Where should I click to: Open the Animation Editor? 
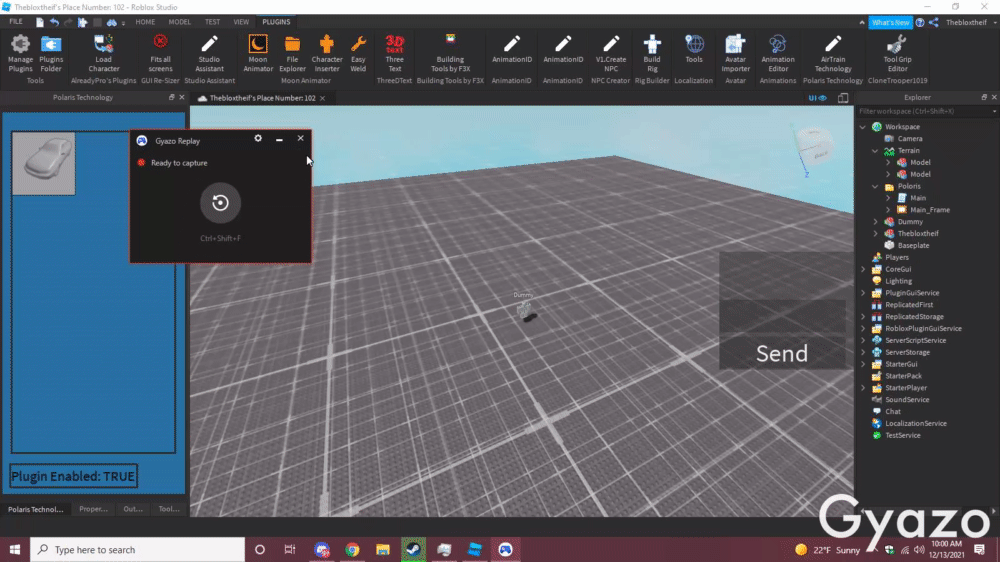777,54
